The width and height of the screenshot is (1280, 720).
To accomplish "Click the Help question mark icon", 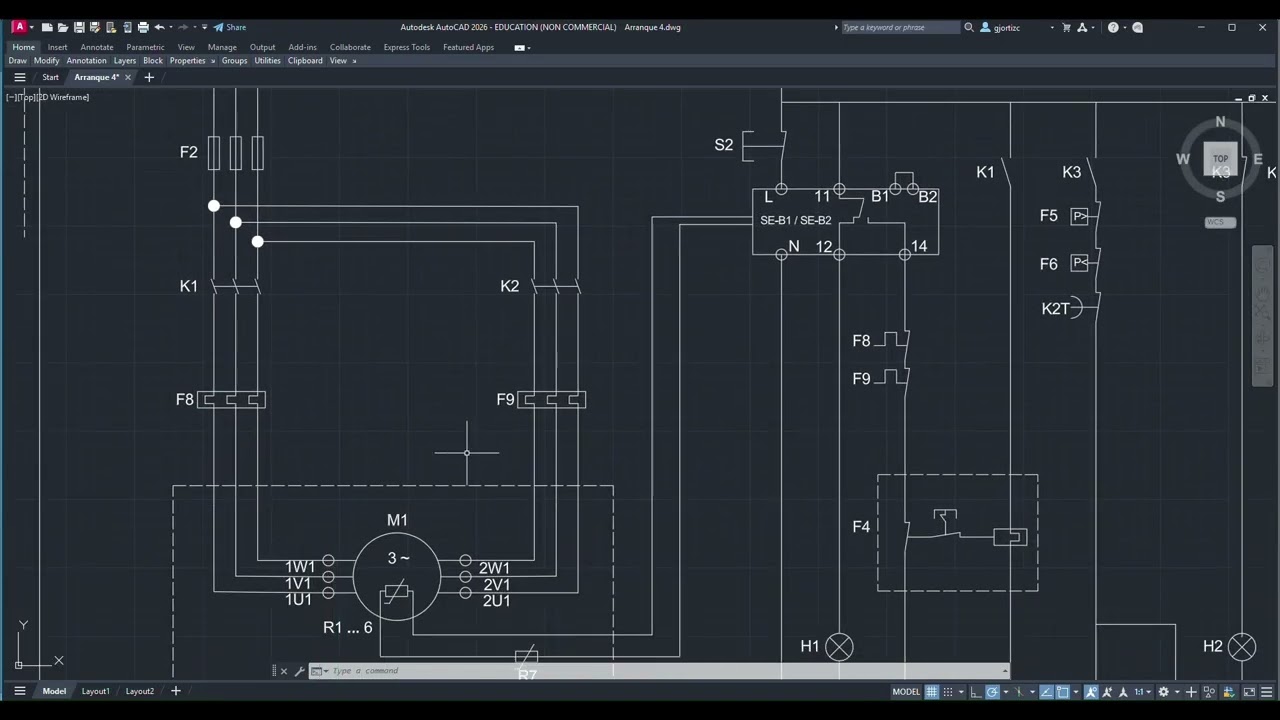I will (x=1113, y=27).
